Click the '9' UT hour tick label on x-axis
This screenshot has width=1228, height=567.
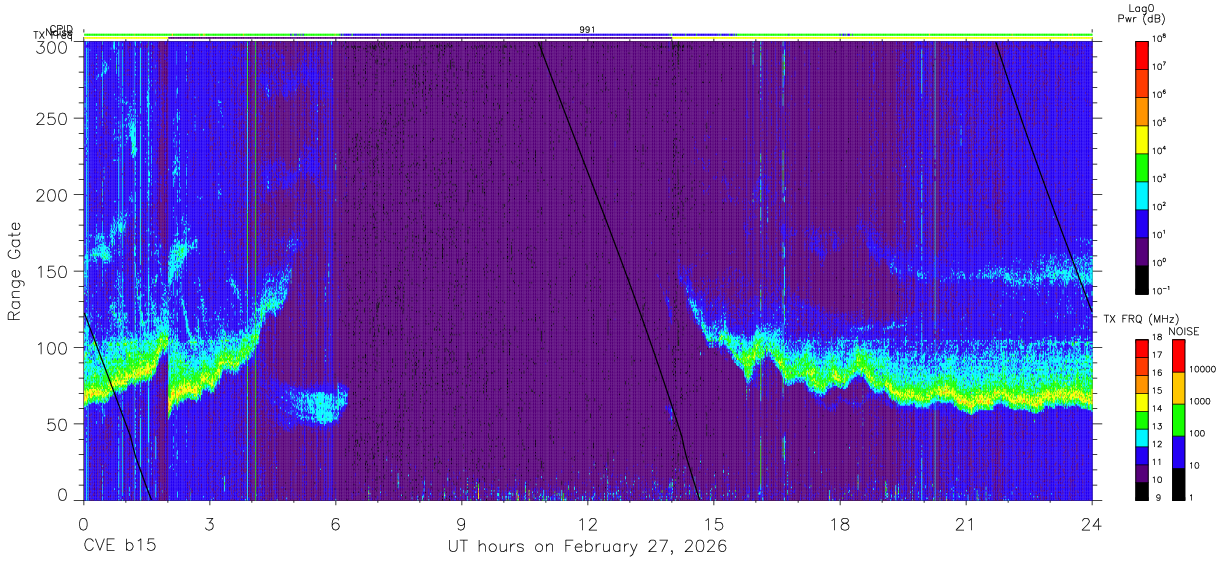pyautogui.click(x=461, y=524)
